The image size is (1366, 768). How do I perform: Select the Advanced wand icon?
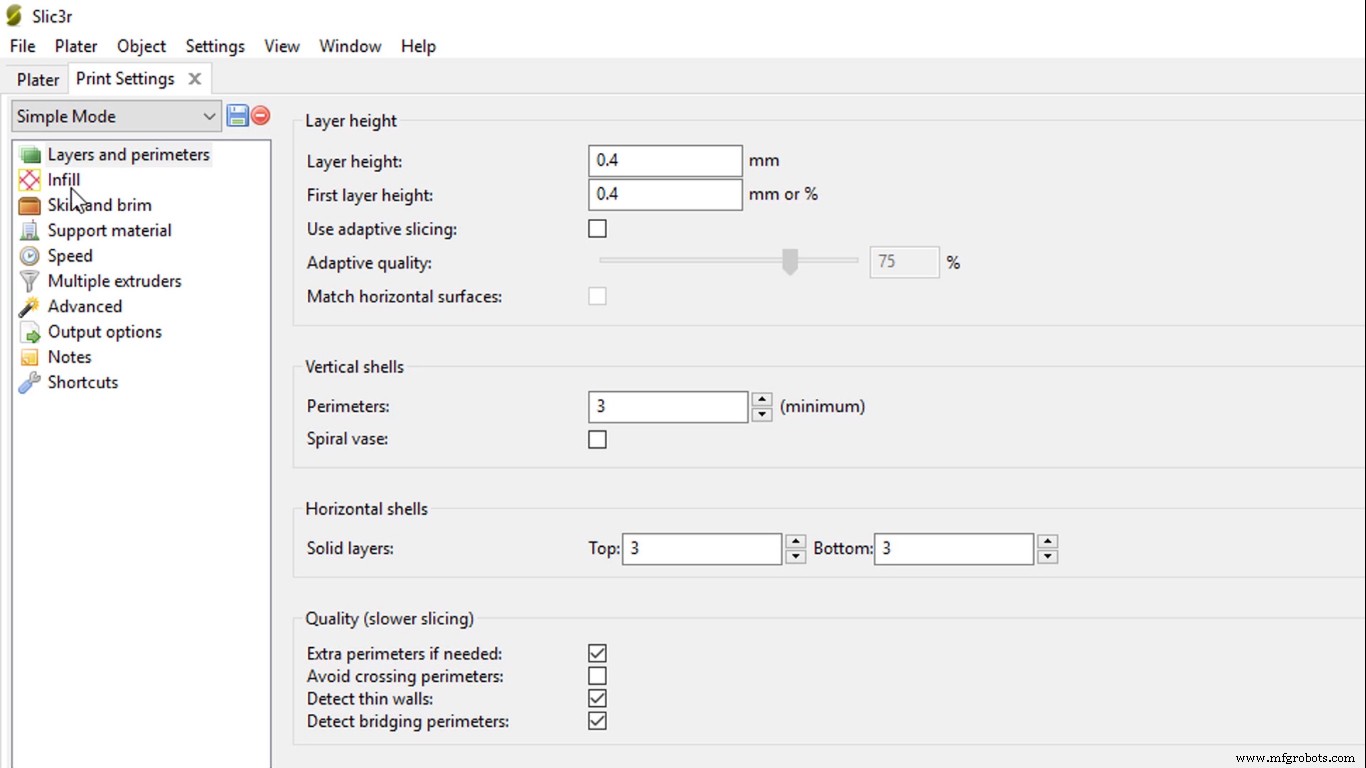pos(30,307)
